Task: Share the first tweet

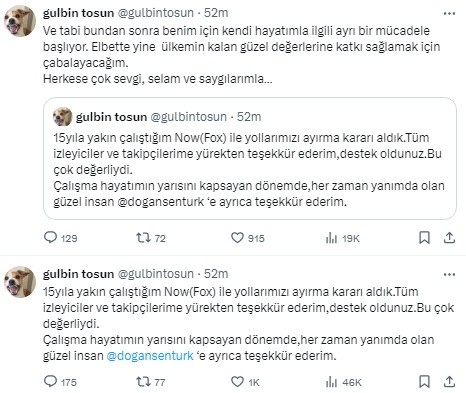Action: click(449, 238)
